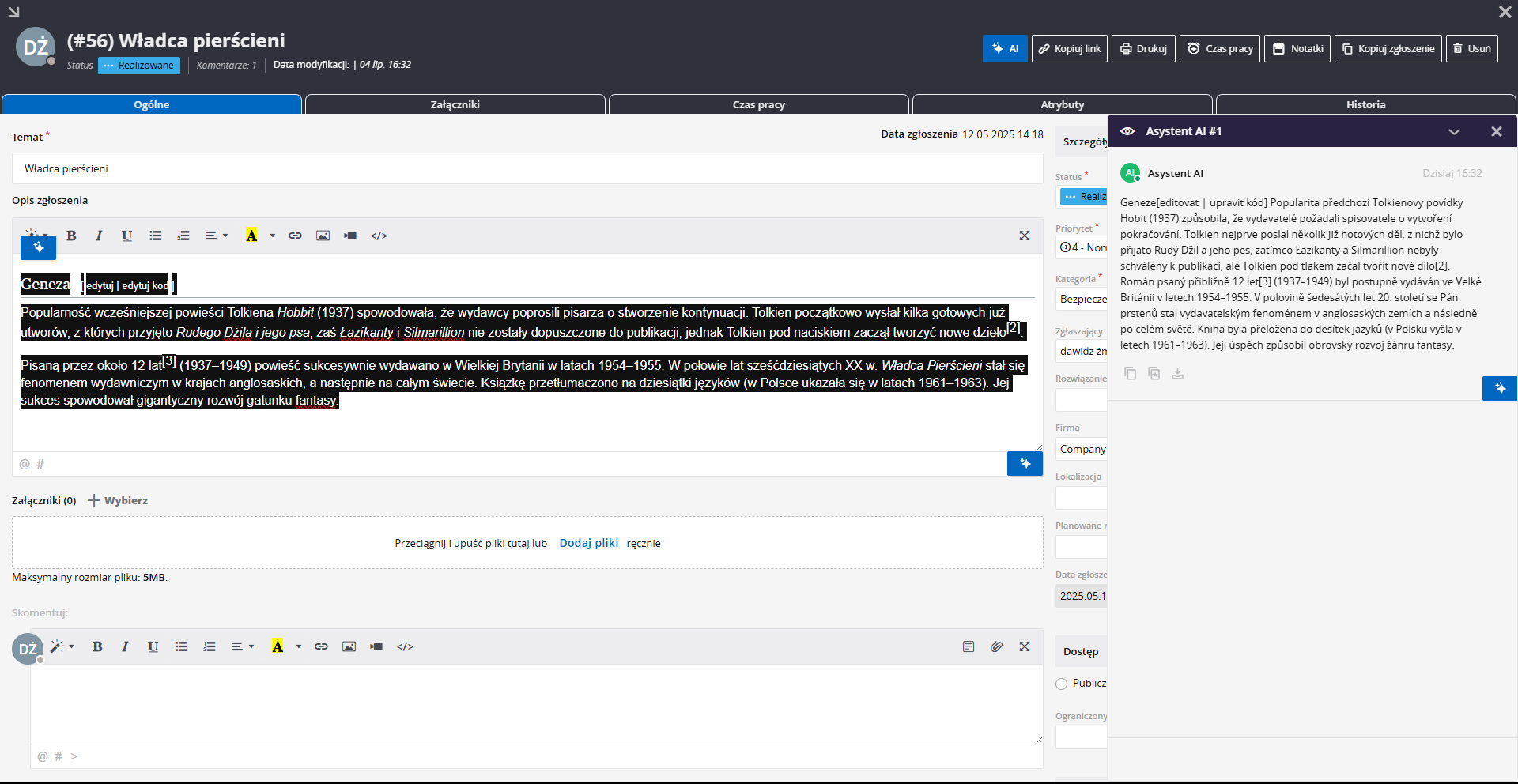The image size is (1518, 784).
Task: Click Underline in the description editor toolbar
Action: coord(126,236)
